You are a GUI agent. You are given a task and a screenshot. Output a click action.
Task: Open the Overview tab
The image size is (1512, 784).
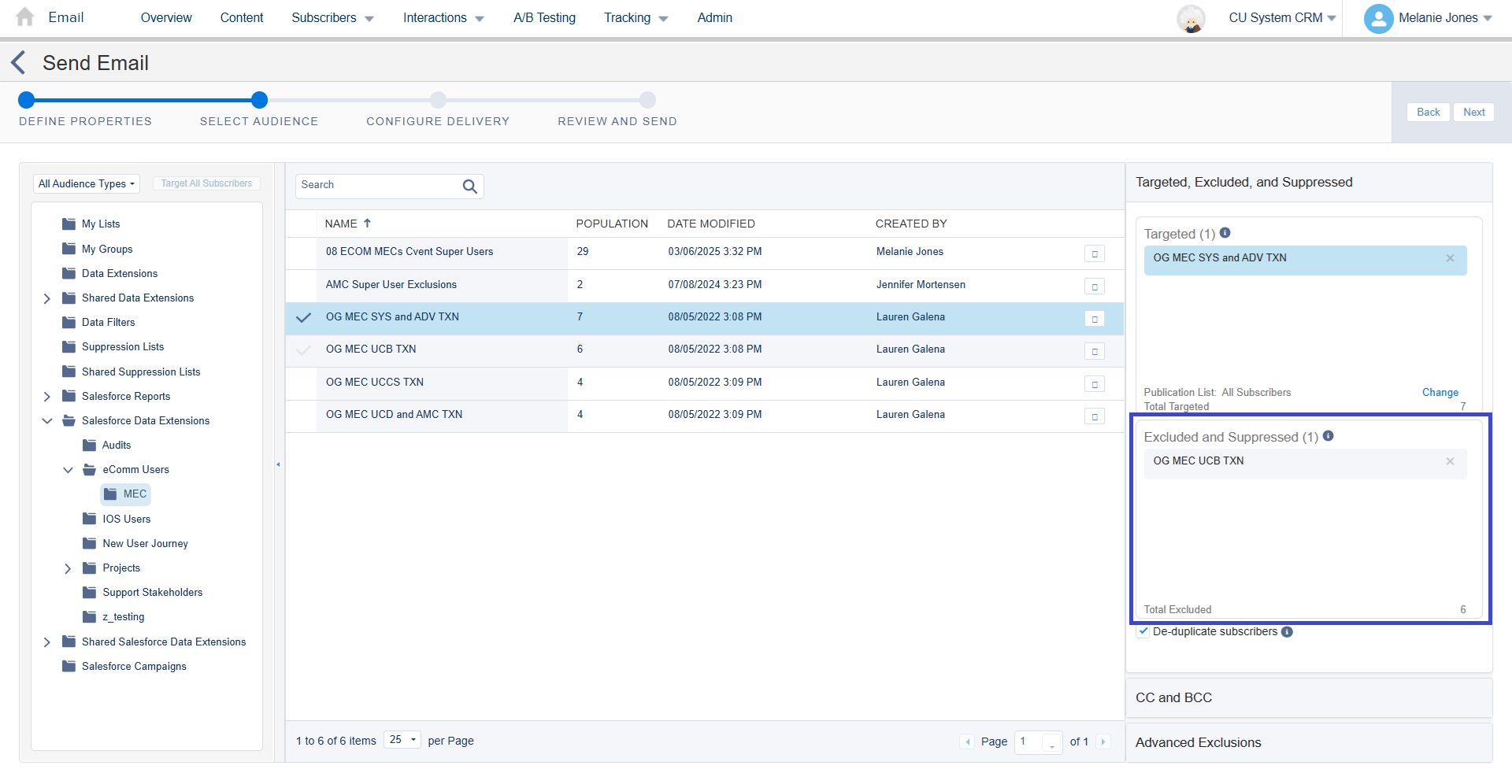tap(166, 17)
